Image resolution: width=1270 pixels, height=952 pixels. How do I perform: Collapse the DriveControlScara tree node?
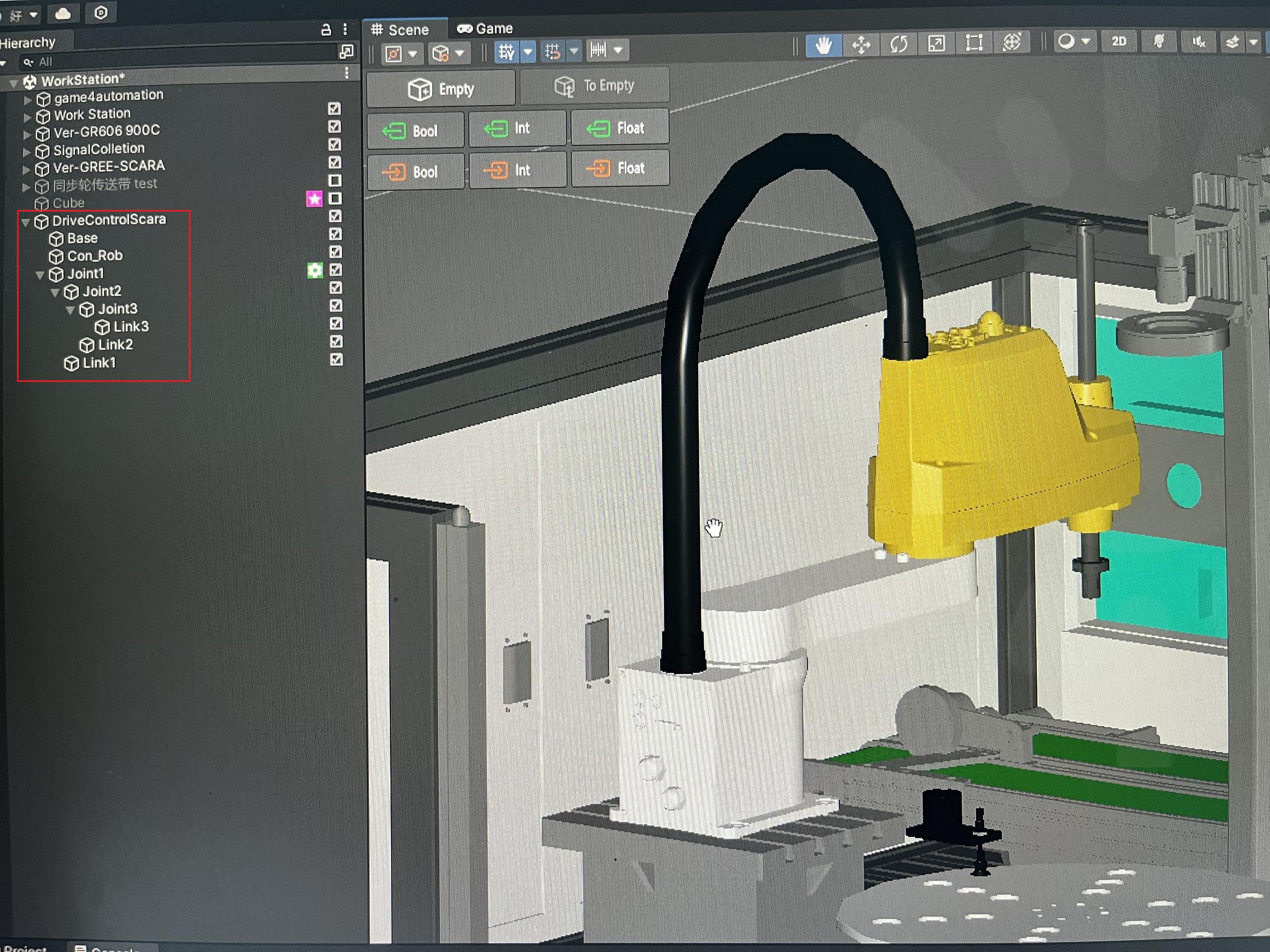click(x=26, y=222)
